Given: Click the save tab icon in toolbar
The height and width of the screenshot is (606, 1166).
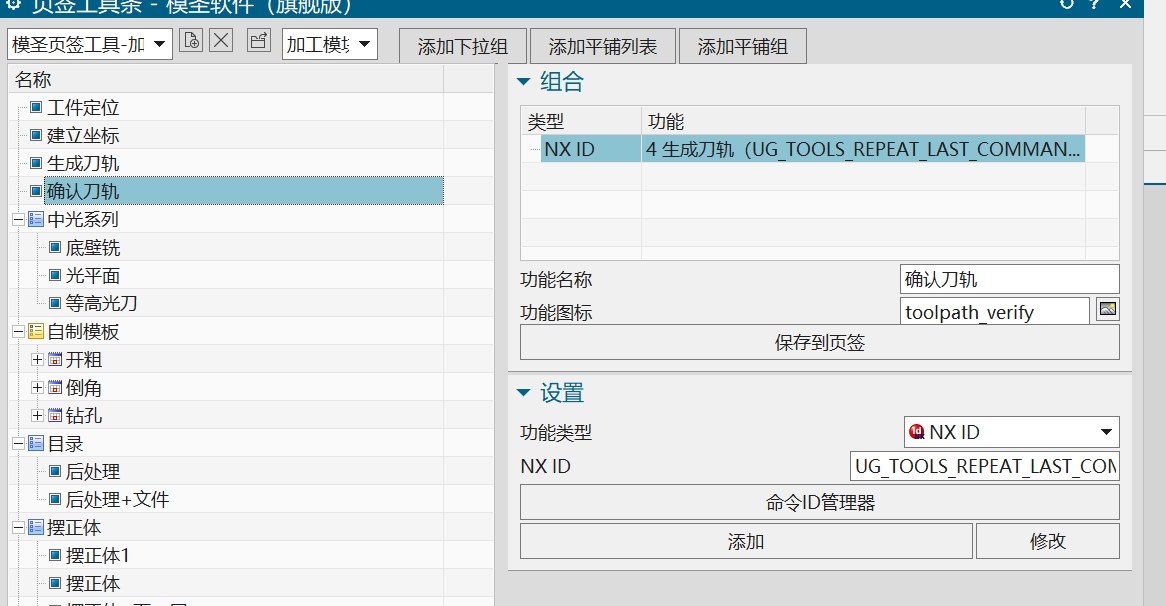Looking at the screenshot, I should 259,40.
